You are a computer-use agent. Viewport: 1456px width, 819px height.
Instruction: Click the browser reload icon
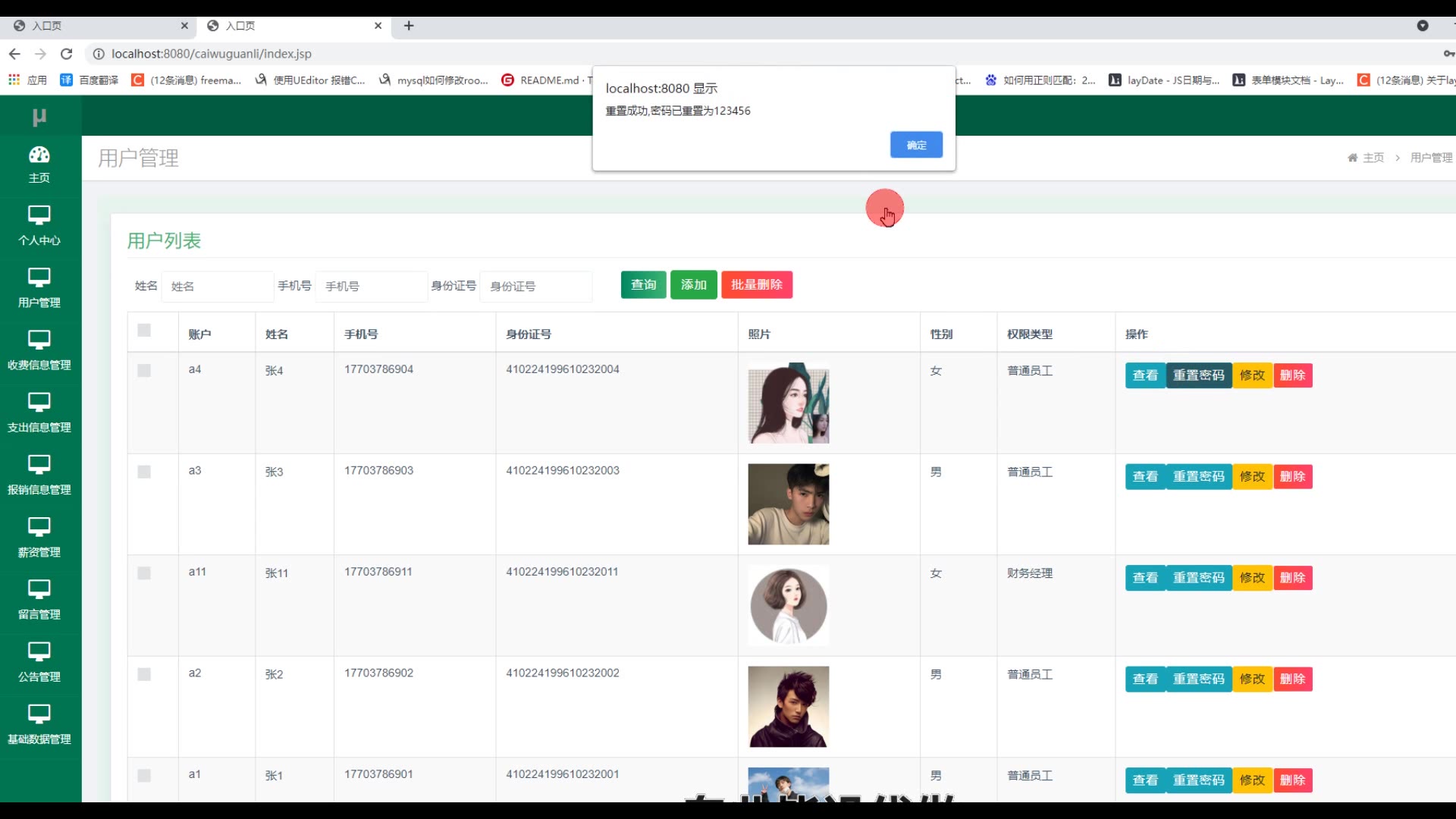(x=67, y=54)
